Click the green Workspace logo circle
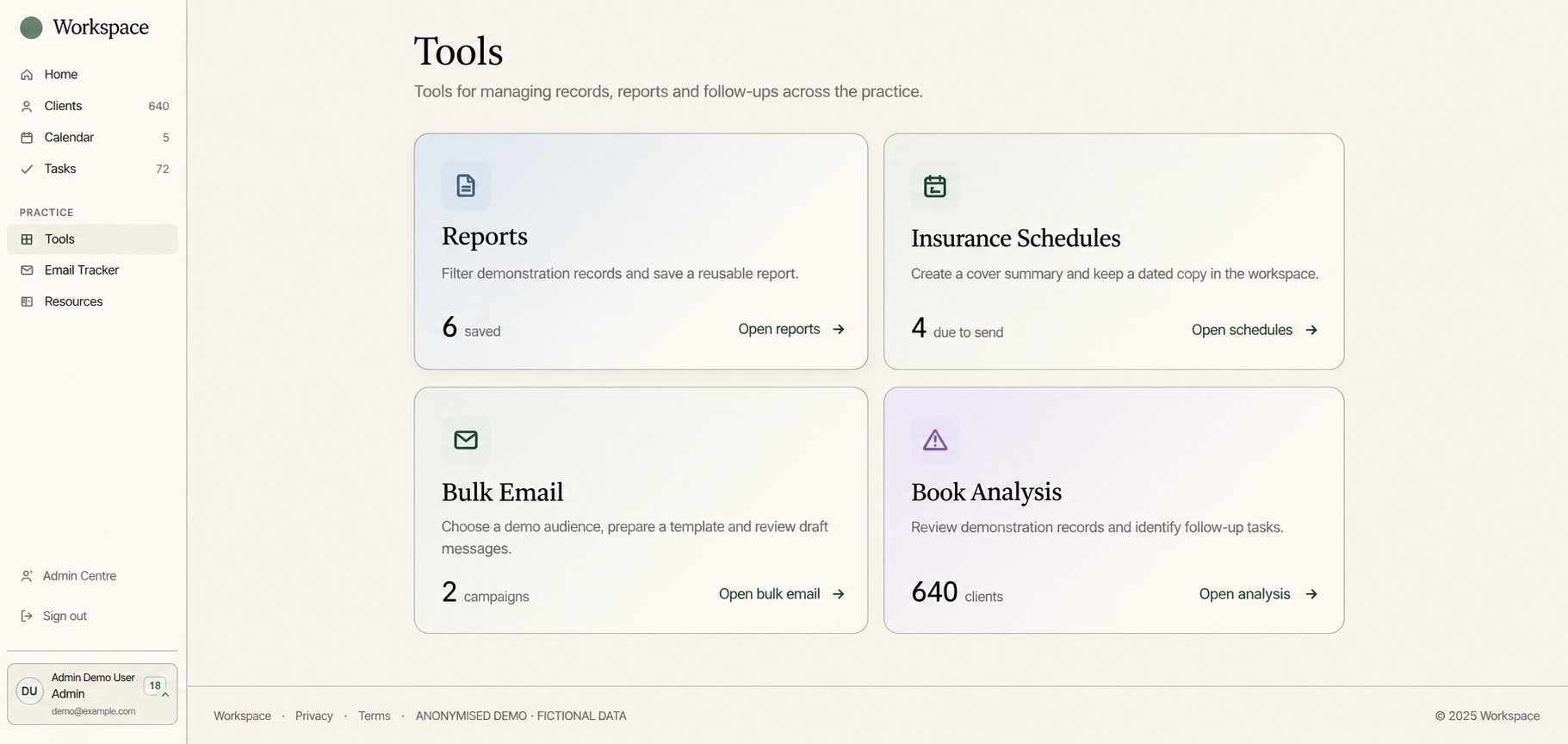Screen dimensions: 1568x744 (x=31, y=28)
